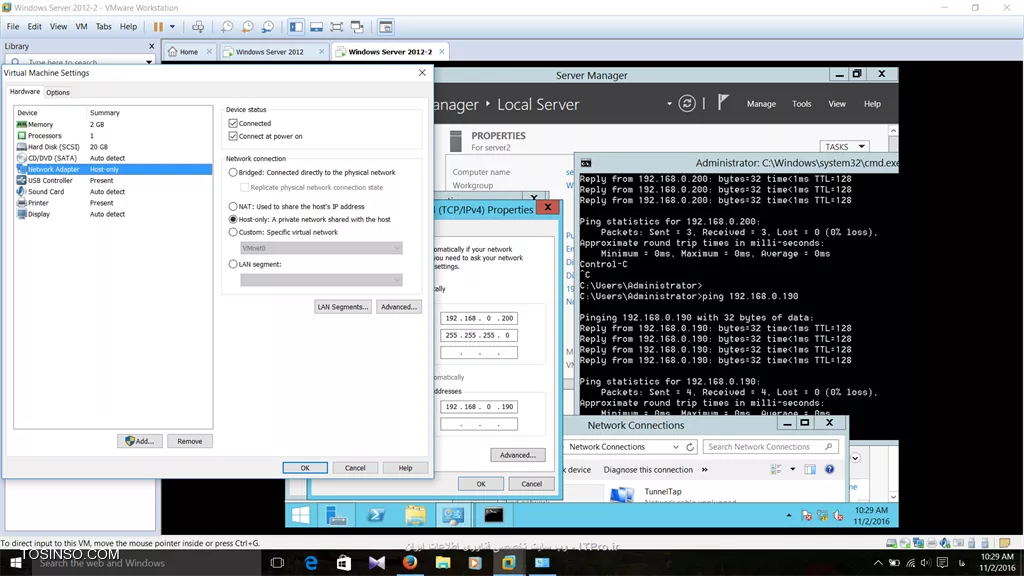Image resolution: width=1024 pixels, height=576 pixels.
Task: Show hidden icons in guest system tray
Action: coord(788,515)
